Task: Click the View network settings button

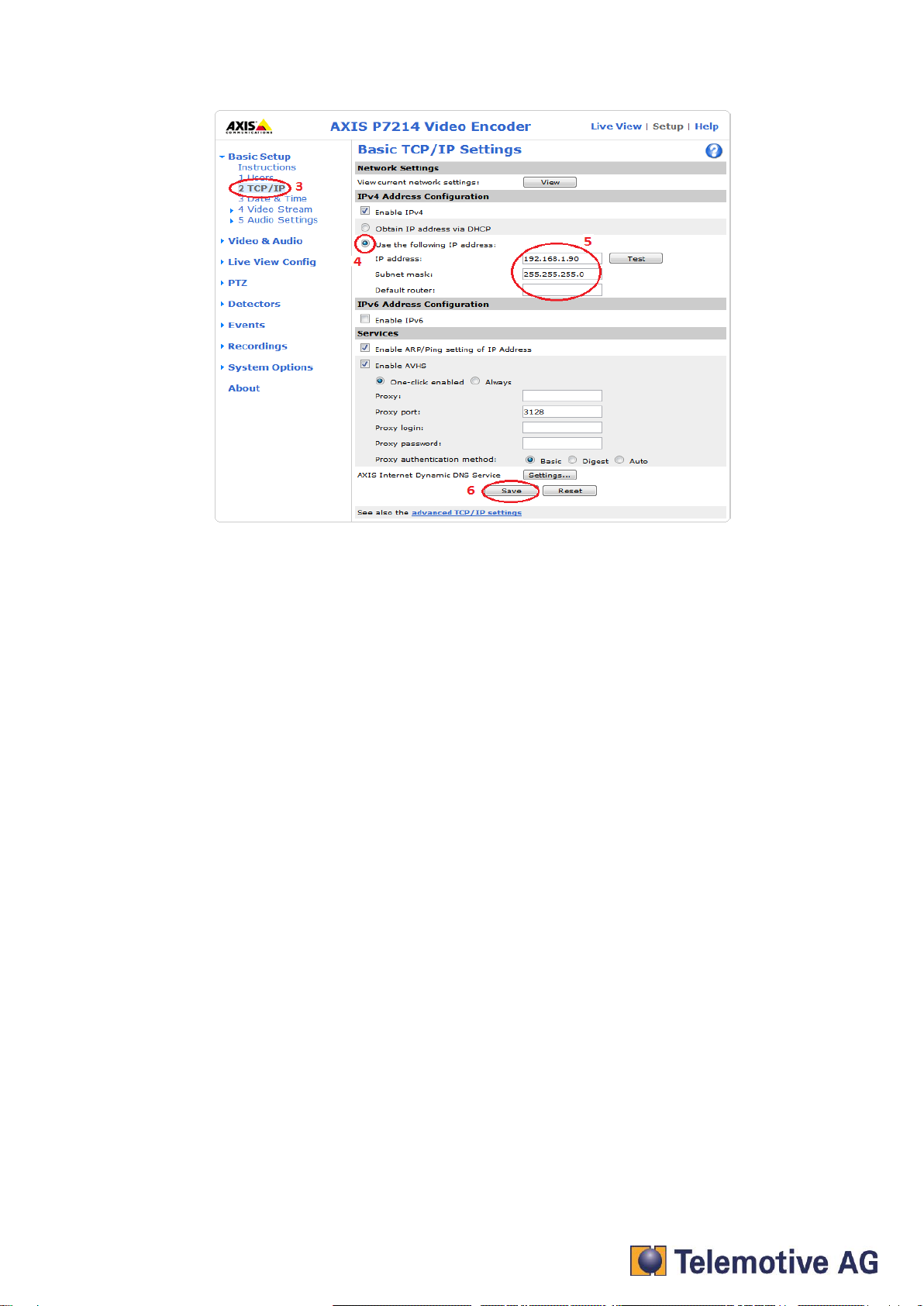Action: coord(550,182)
